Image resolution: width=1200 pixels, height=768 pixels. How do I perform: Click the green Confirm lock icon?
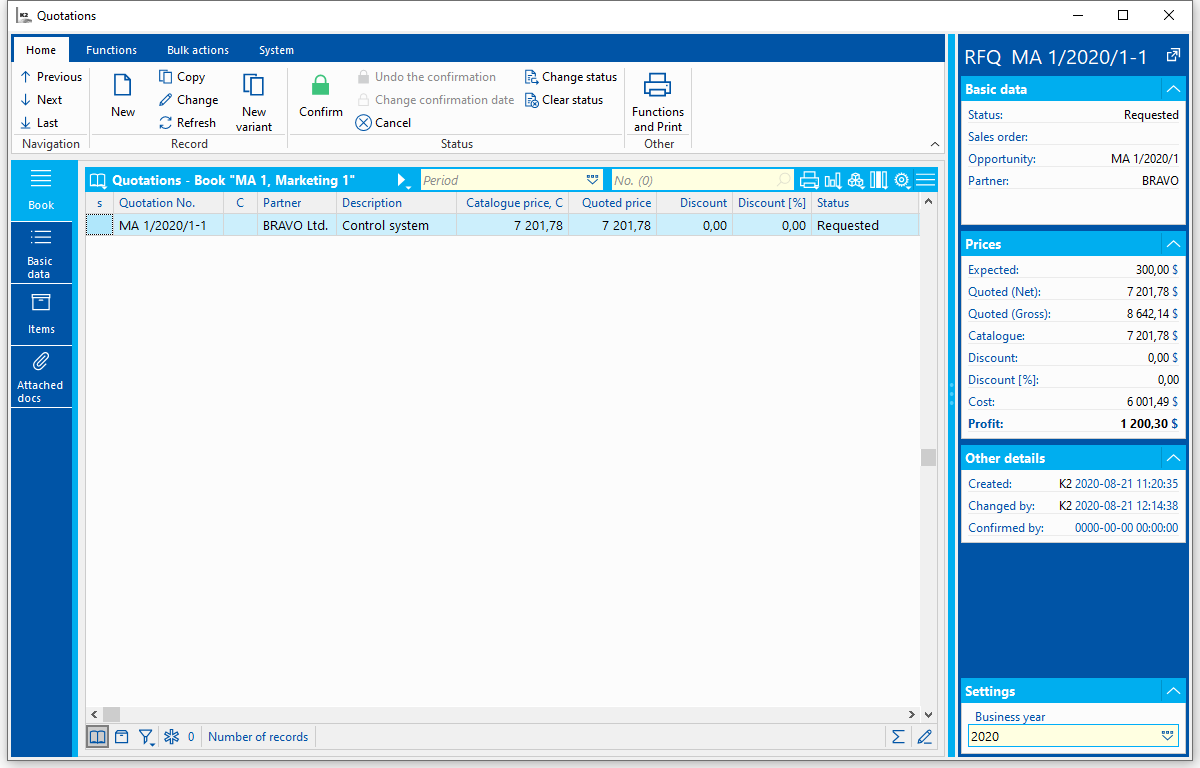tap(320, 86)
